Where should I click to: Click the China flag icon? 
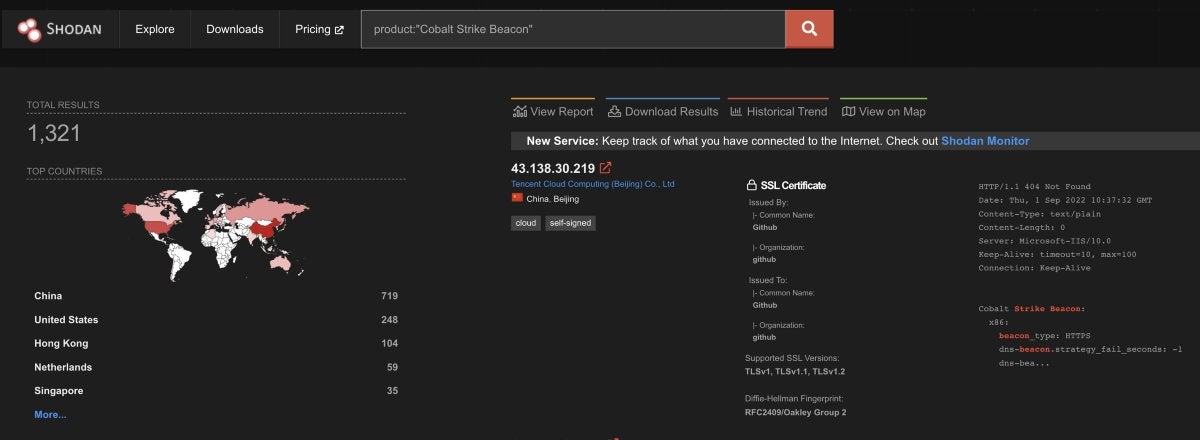tap(517, 198)
